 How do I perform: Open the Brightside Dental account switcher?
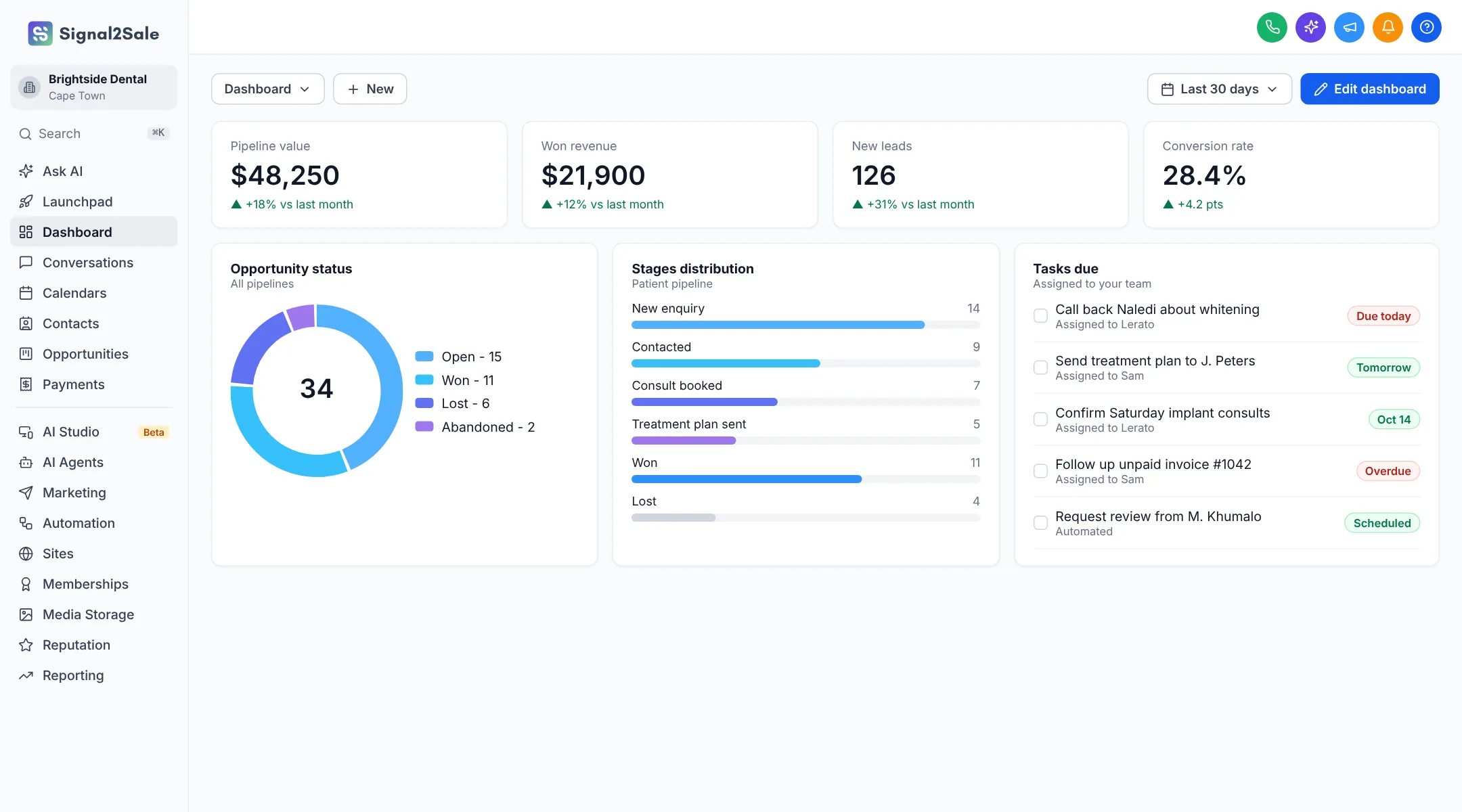click(x=94, y=87)
